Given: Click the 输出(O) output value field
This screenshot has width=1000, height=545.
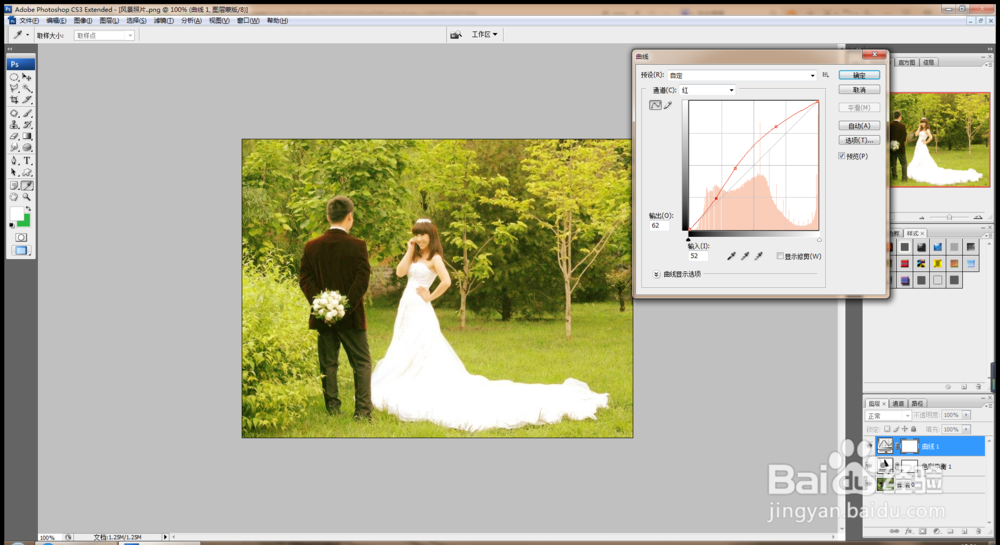Looking at the screenshot, I should point(659,226).
